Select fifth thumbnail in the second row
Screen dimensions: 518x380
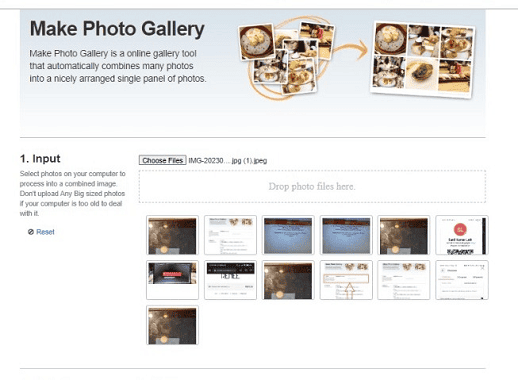tap(404, 280)
